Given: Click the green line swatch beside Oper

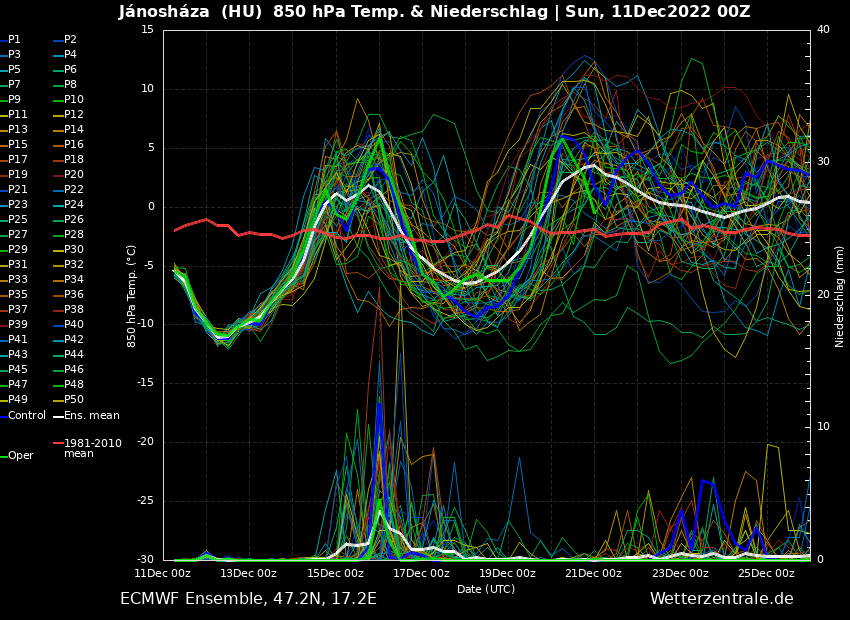Looking at the screenshot, I should 4,456.
